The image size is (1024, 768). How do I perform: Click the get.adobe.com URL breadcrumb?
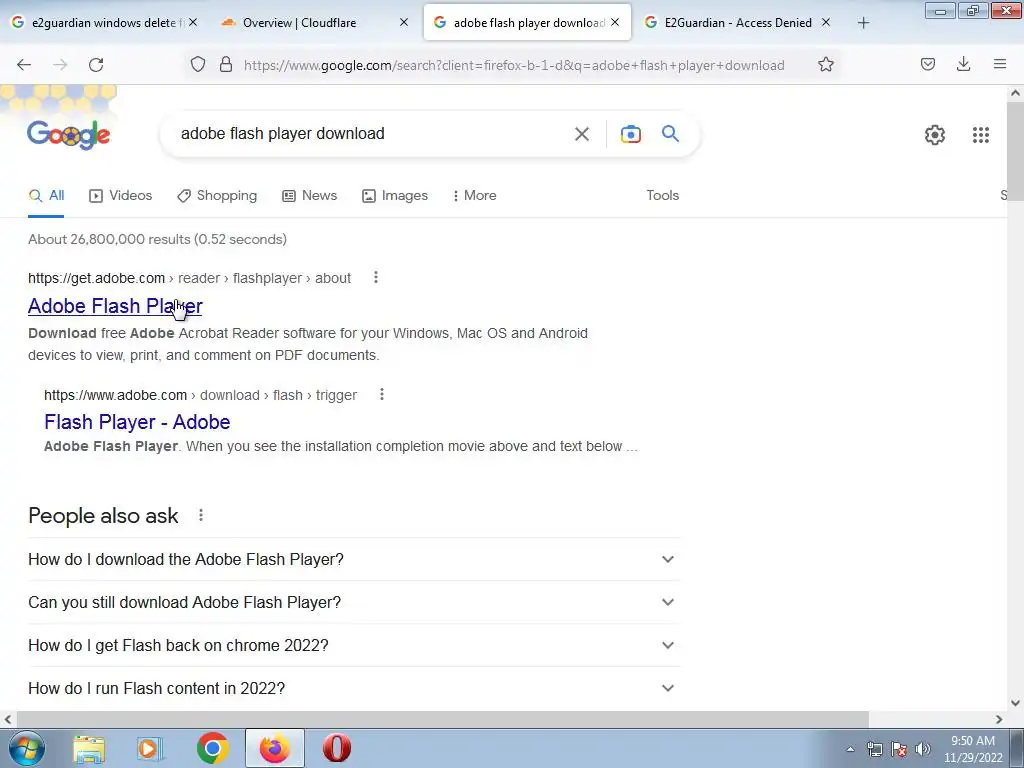tap(189, 278)
